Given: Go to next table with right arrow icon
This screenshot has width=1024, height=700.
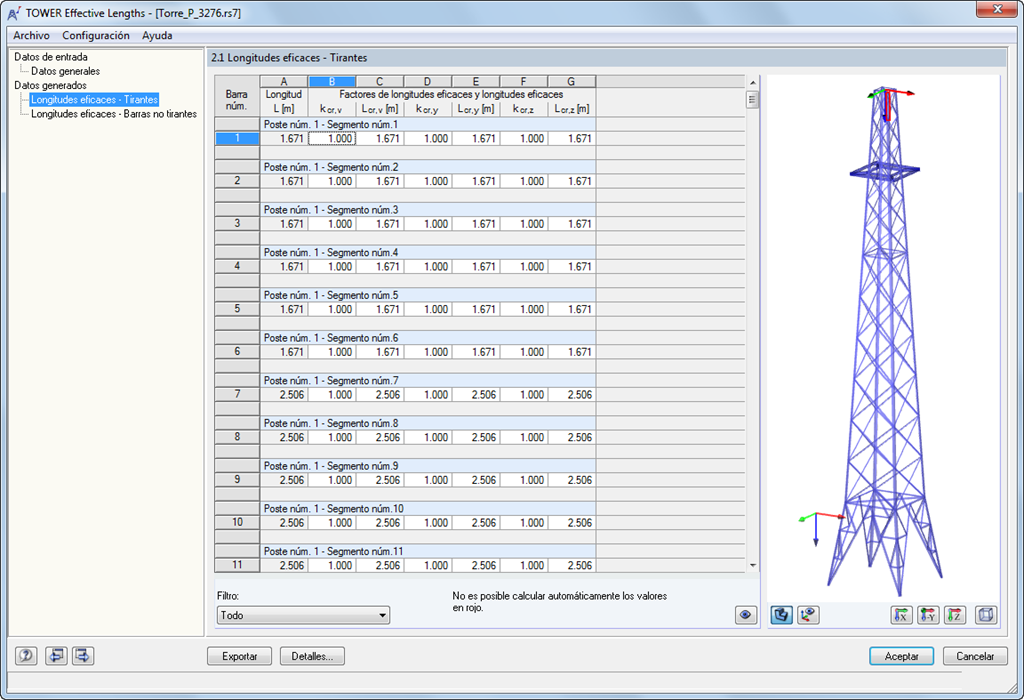Looking at the screenshot, I should point(83,655).
